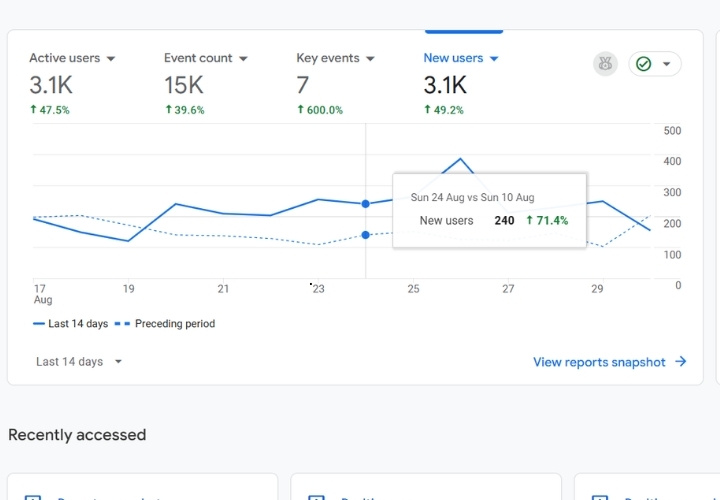720x500 pixels.
Task: Open the Last 14 days date selector
Action: pyautogui.click(x=79, y=362)
